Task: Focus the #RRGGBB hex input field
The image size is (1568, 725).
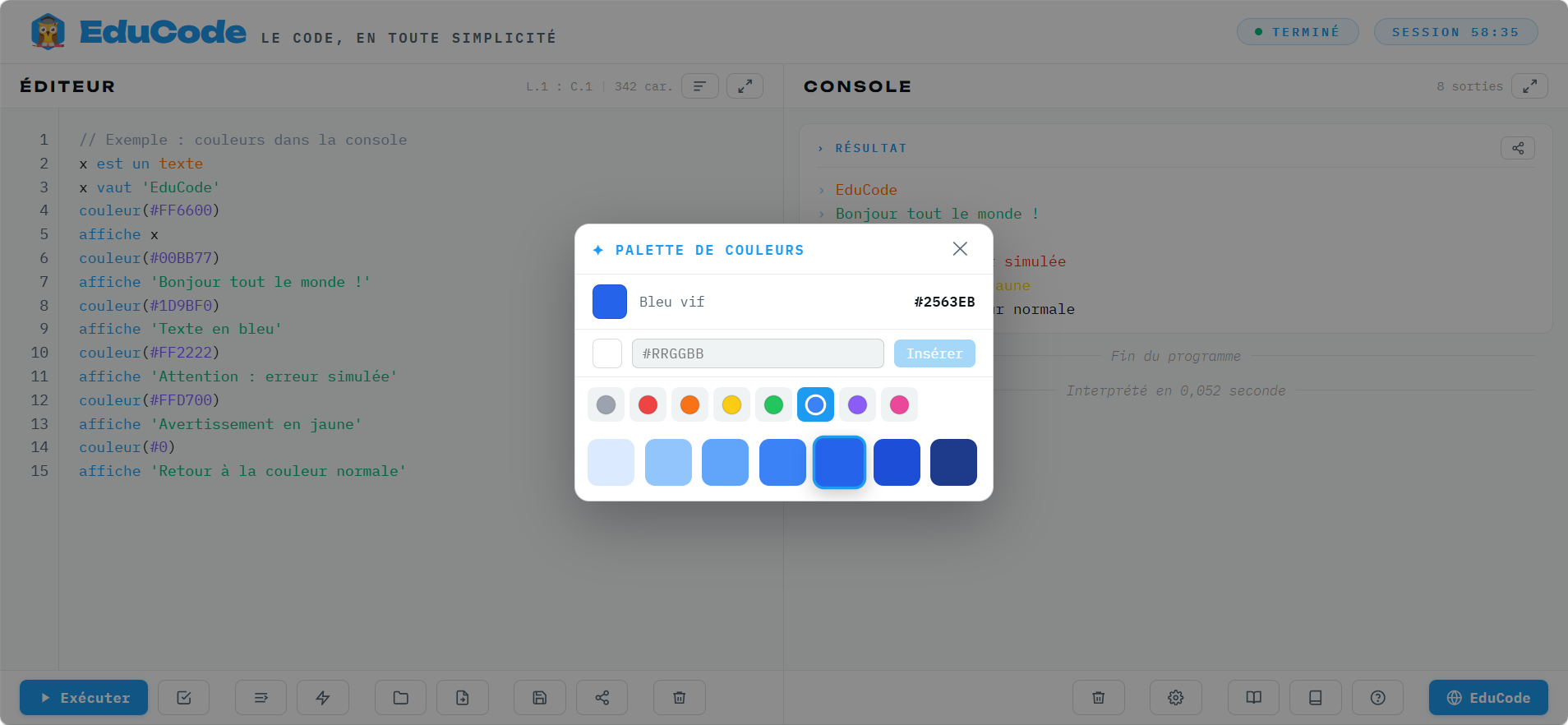Action: 758,353
